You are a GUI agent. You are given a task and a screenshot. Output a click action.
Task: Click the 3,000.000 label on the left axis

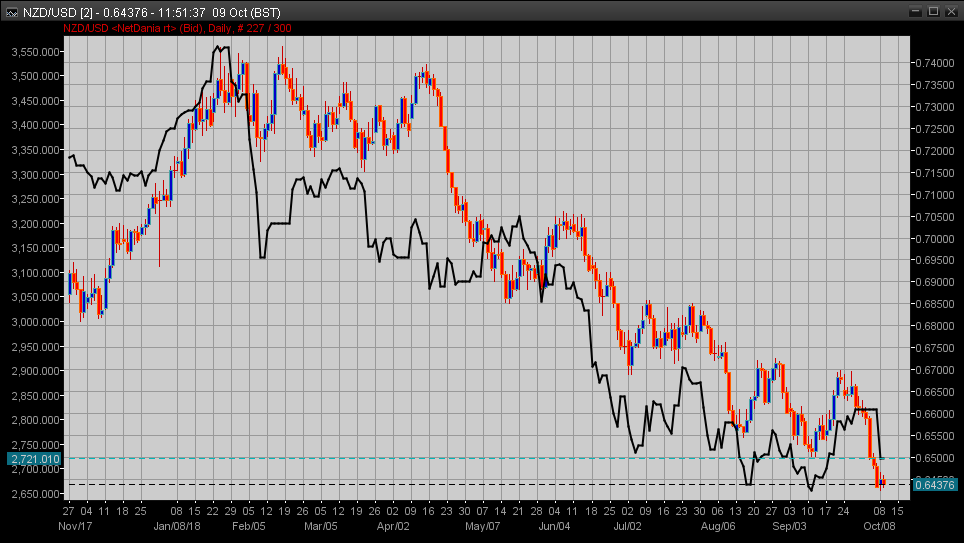pyautogui.click(x=34, y=322)
